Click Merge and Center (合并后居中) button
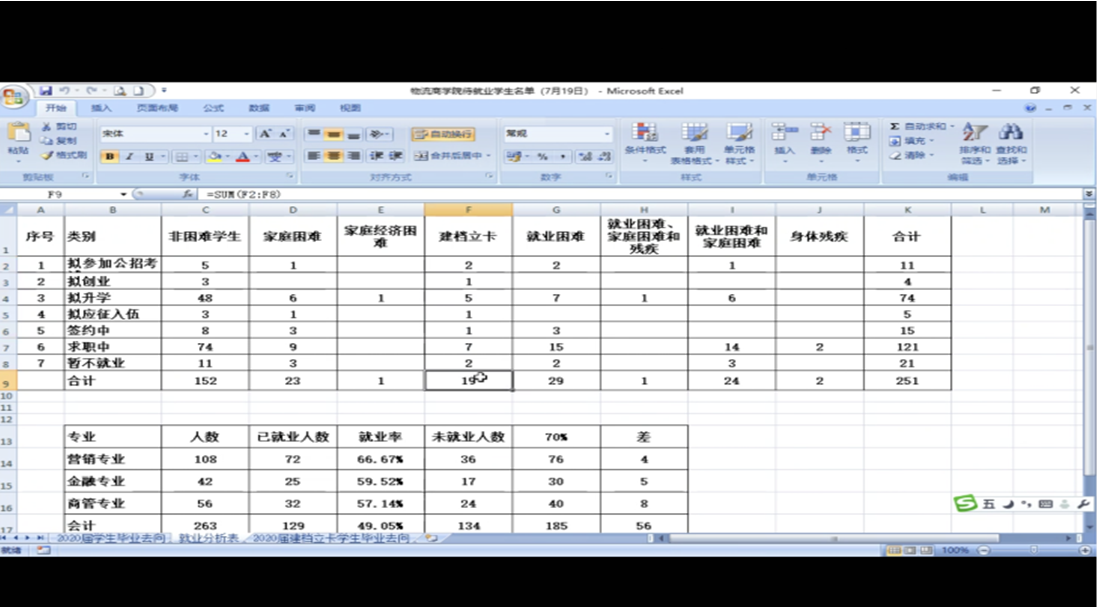The width and height of the screenshot is (1097, 608). tap(448, 156)
